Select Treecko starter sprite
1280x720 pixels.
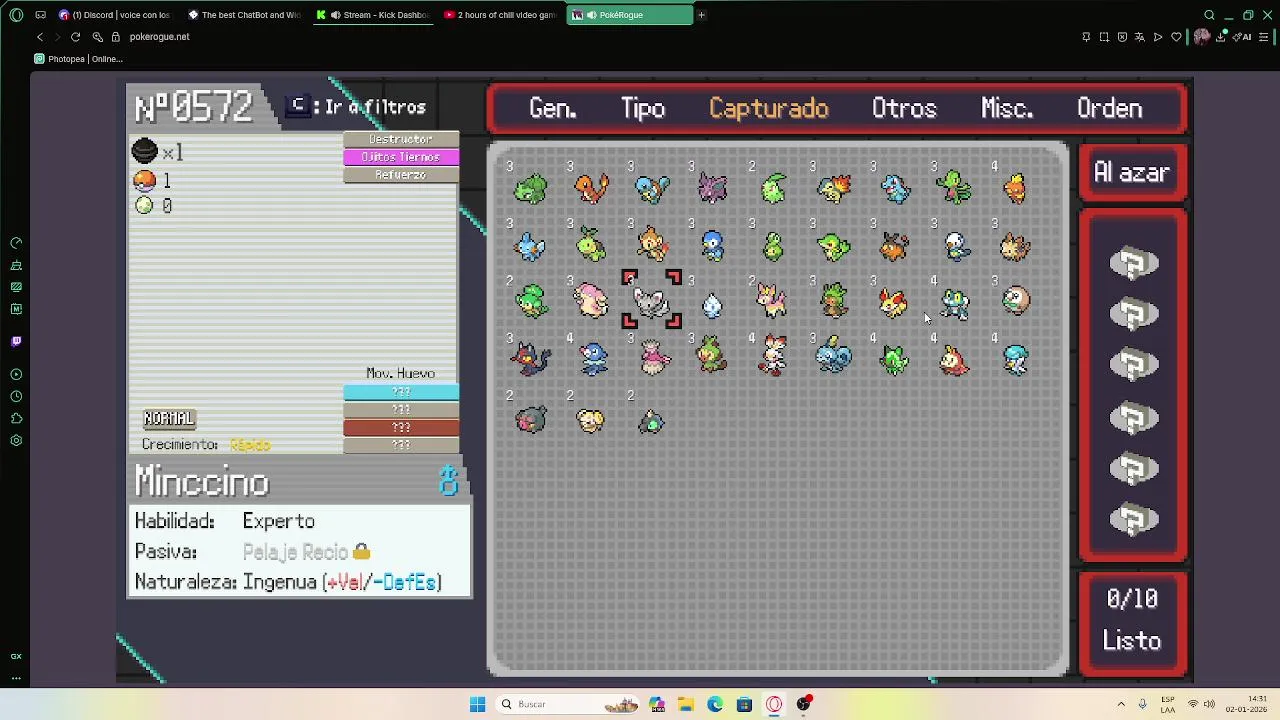tap(955, 188)
